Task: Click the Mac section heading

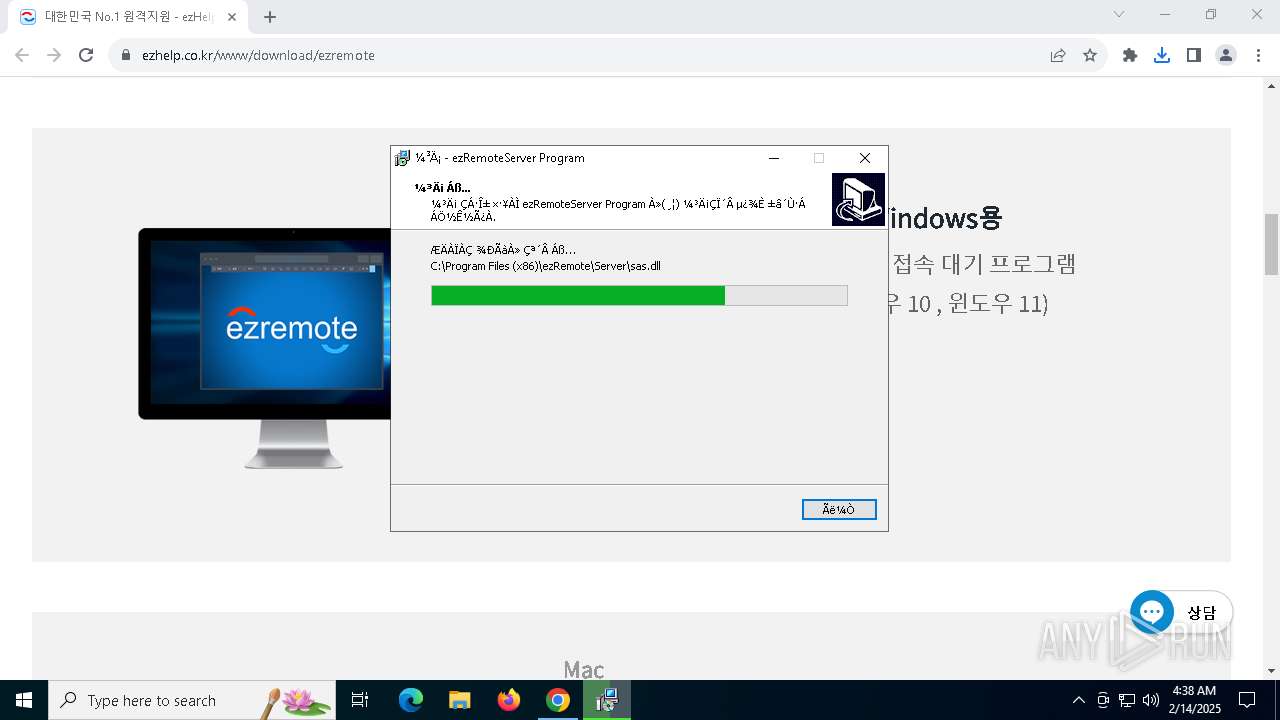Action: coord(584,669)
